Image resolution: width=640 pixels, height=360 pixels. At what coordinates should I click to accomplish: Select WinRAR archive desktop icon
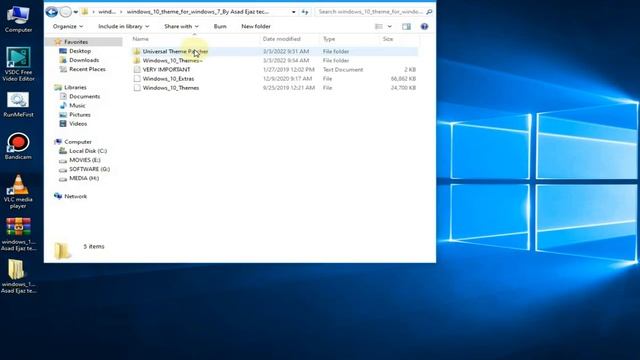click(x=18, y=234)
